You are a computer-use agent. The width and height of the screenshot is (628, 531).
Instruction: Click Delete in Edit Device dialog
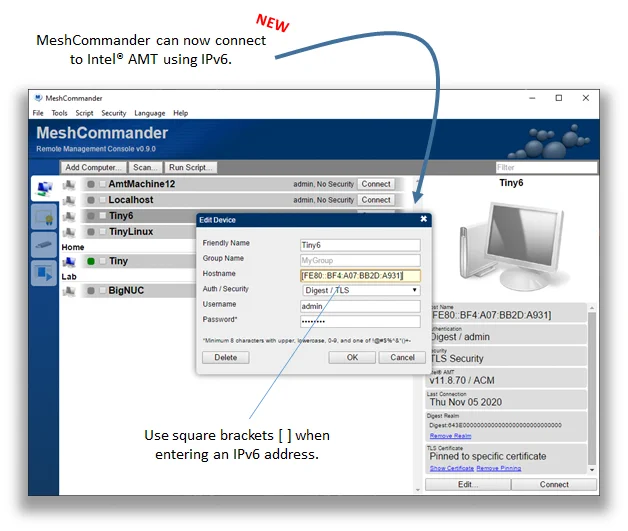225,358
